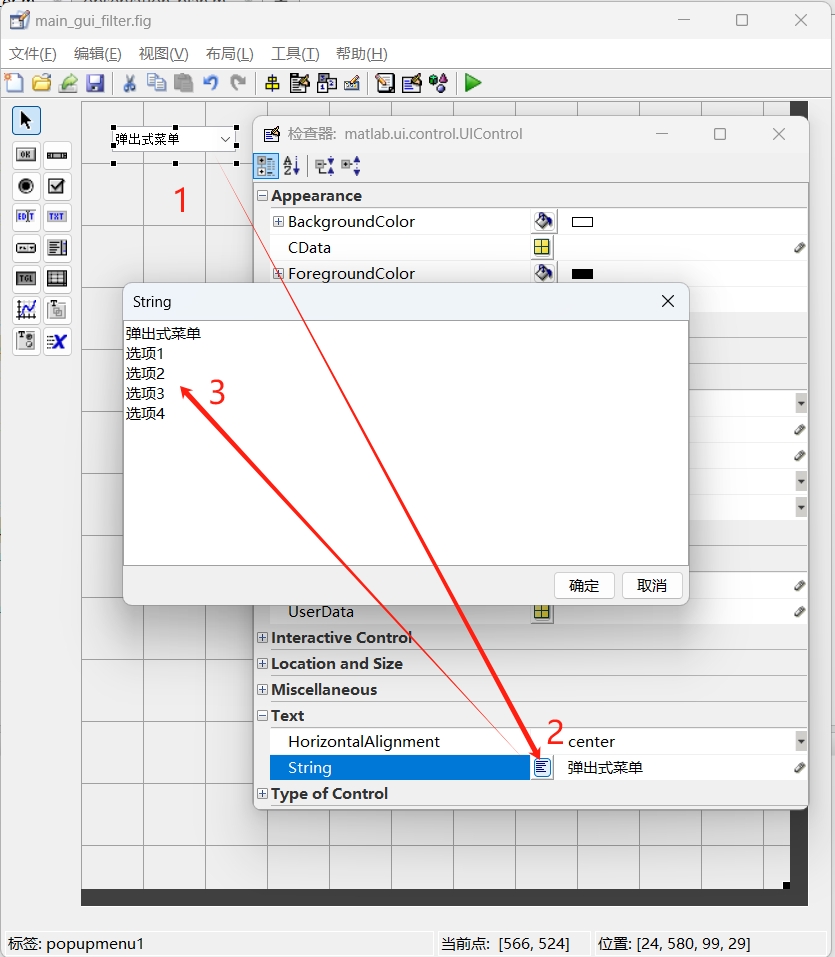Screen dimensions: 835x957
Task: Select the Push Button palette tool
Action: coord(26,155)
